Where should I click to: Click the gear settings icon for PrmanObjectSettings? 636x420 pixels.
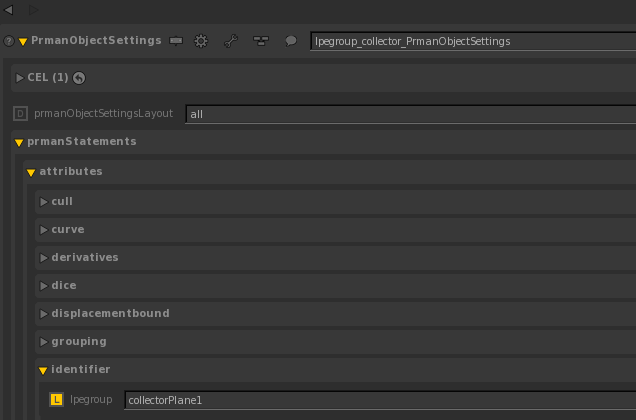tap(200, 41)
